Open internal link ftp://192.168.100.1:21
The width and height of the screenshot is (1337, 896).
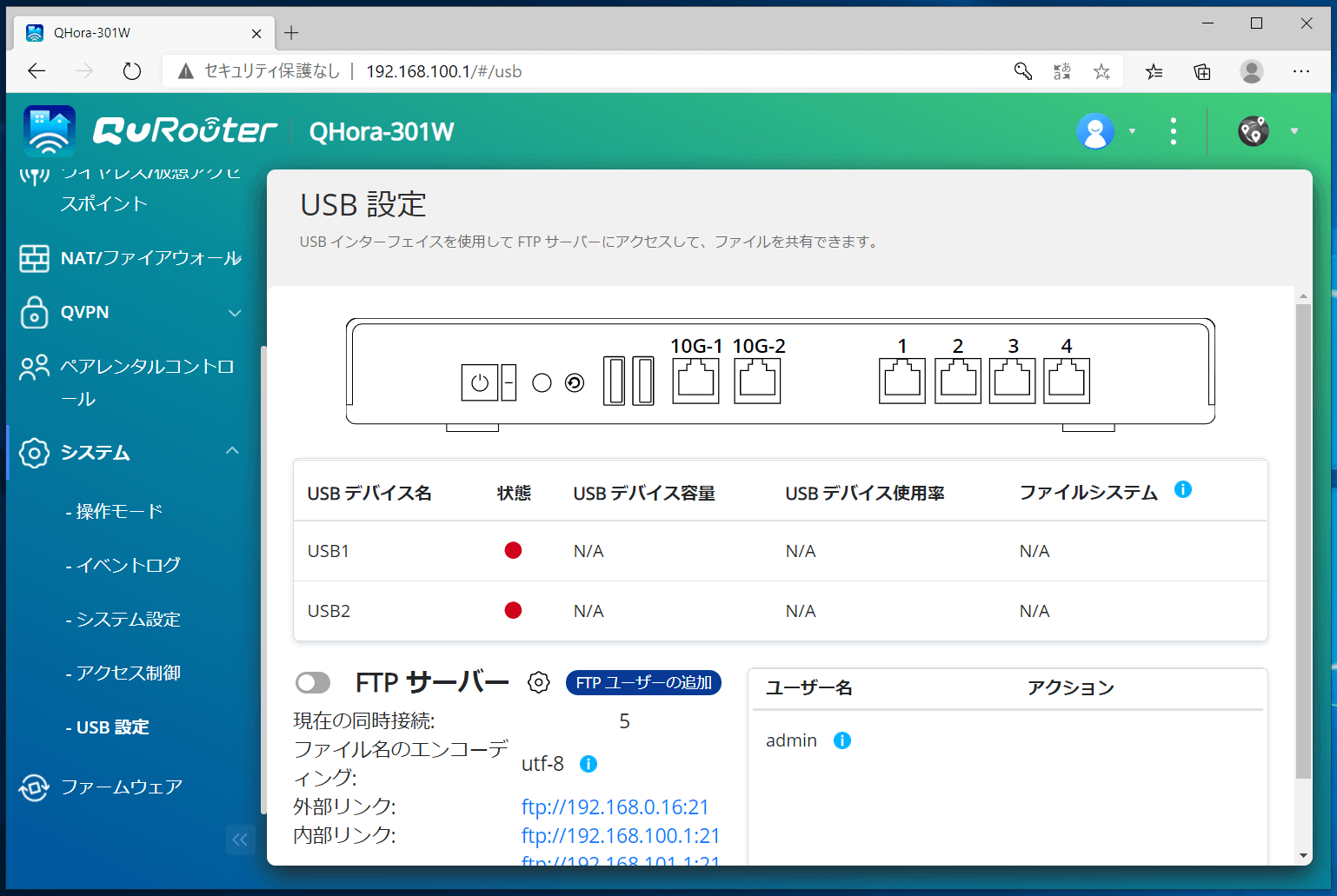[621, 835]
